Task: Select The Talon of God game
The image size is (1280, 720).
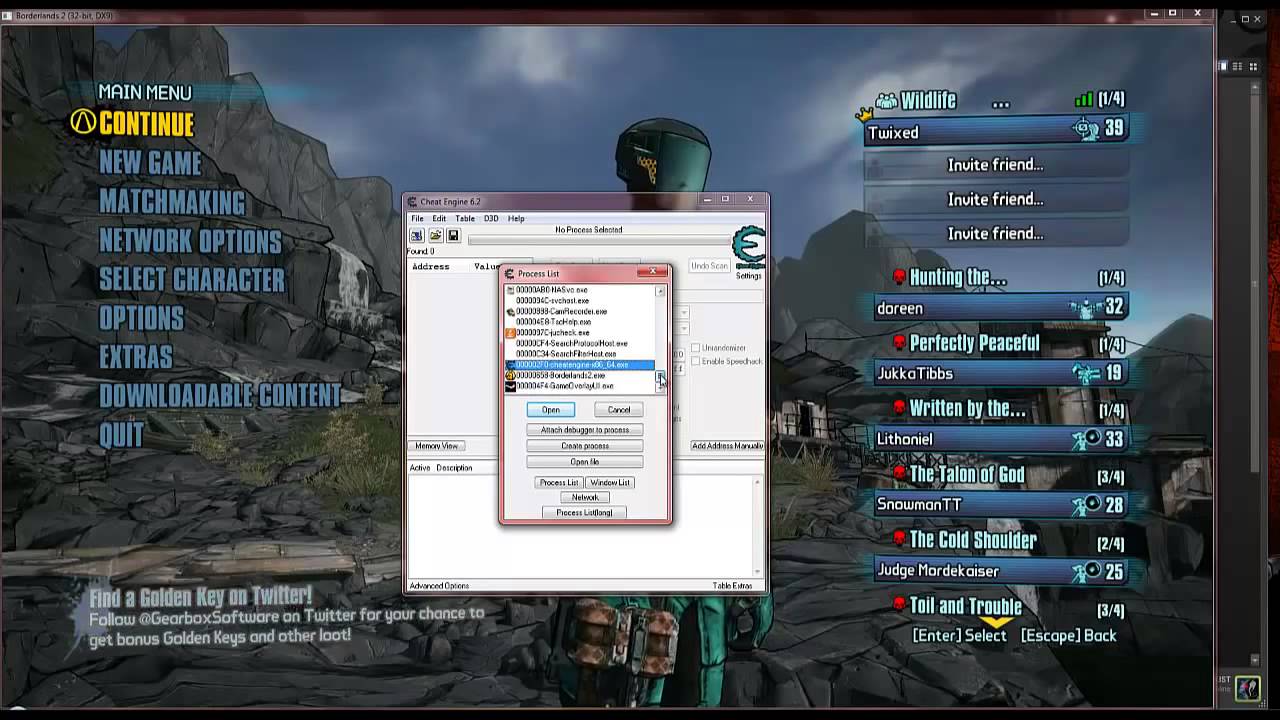Action: pos(967,474)
